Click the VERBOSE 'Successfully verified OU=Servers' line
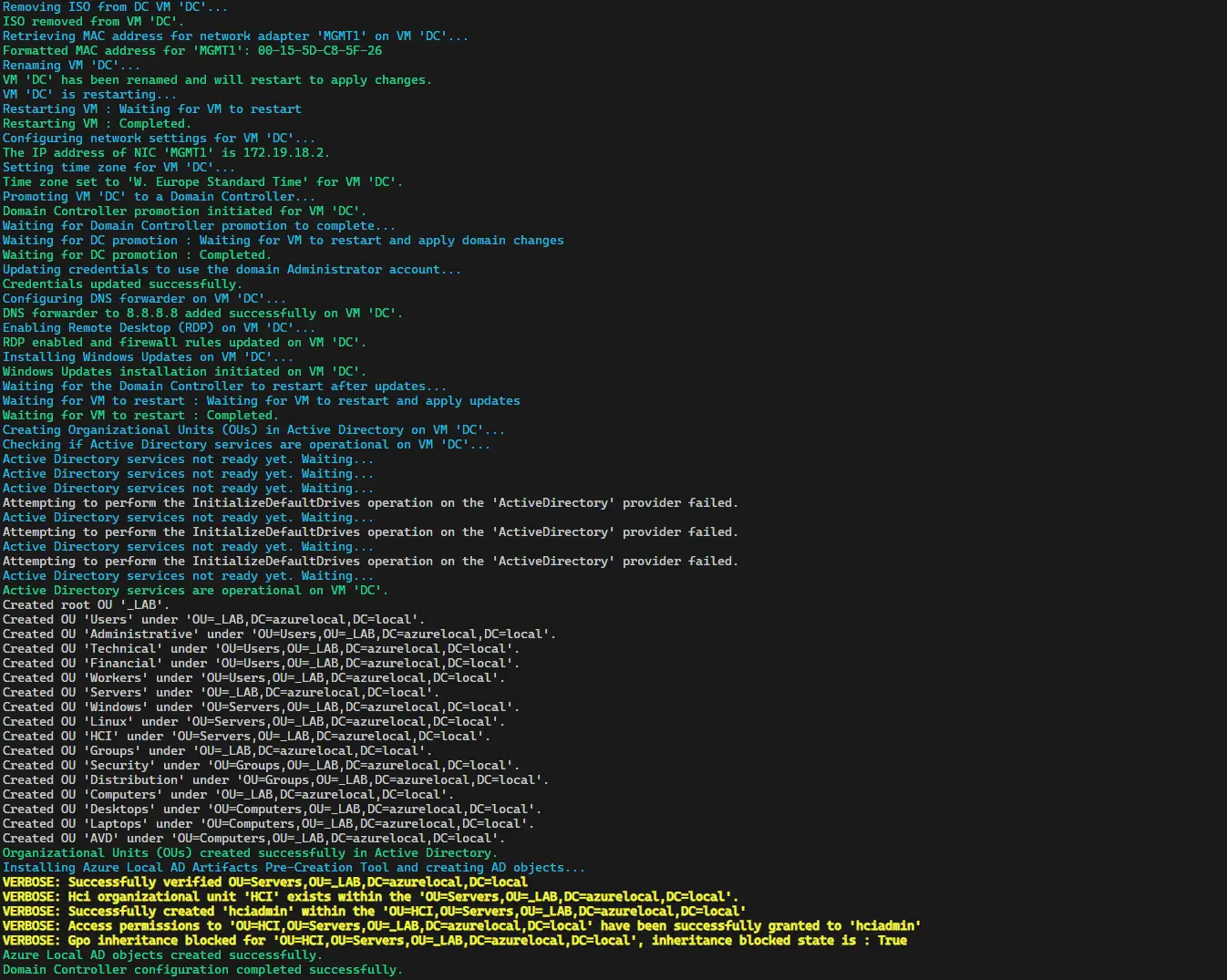Image resolution: width=1227 pixels, height=980 pixels. click(264, 882)
